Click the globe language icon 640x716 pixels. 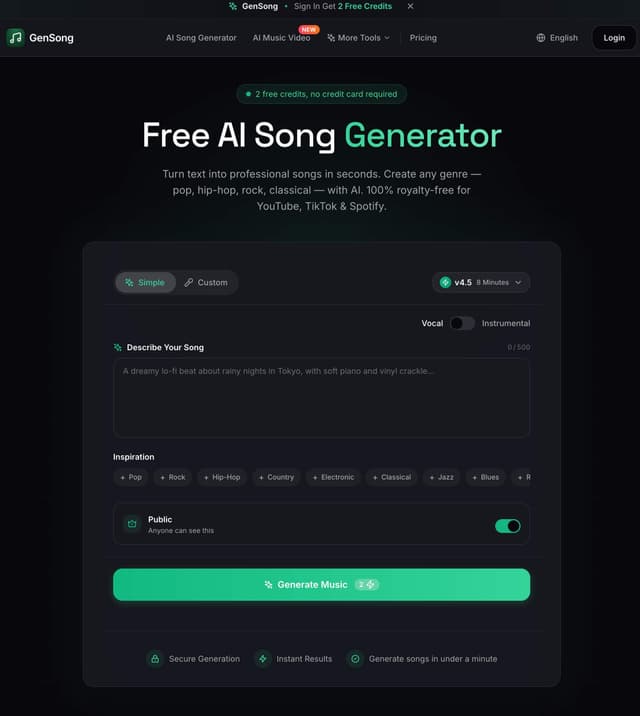(540, 38)
